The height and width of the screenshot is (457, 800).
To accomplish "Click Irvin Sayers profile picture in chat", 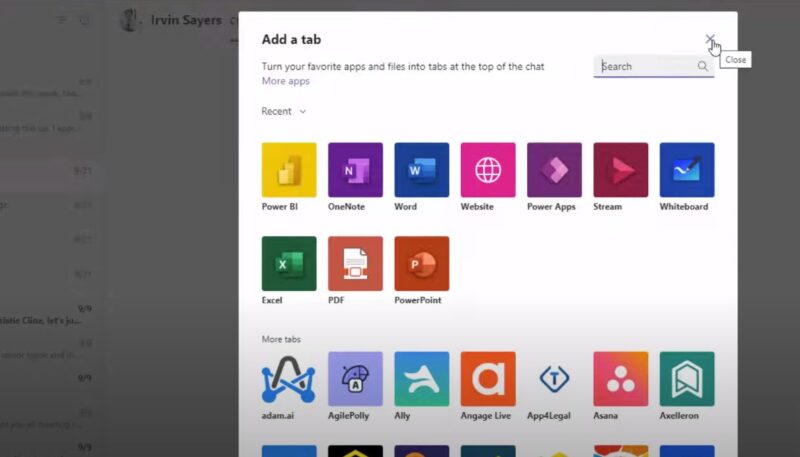I will tap(131, 20).
